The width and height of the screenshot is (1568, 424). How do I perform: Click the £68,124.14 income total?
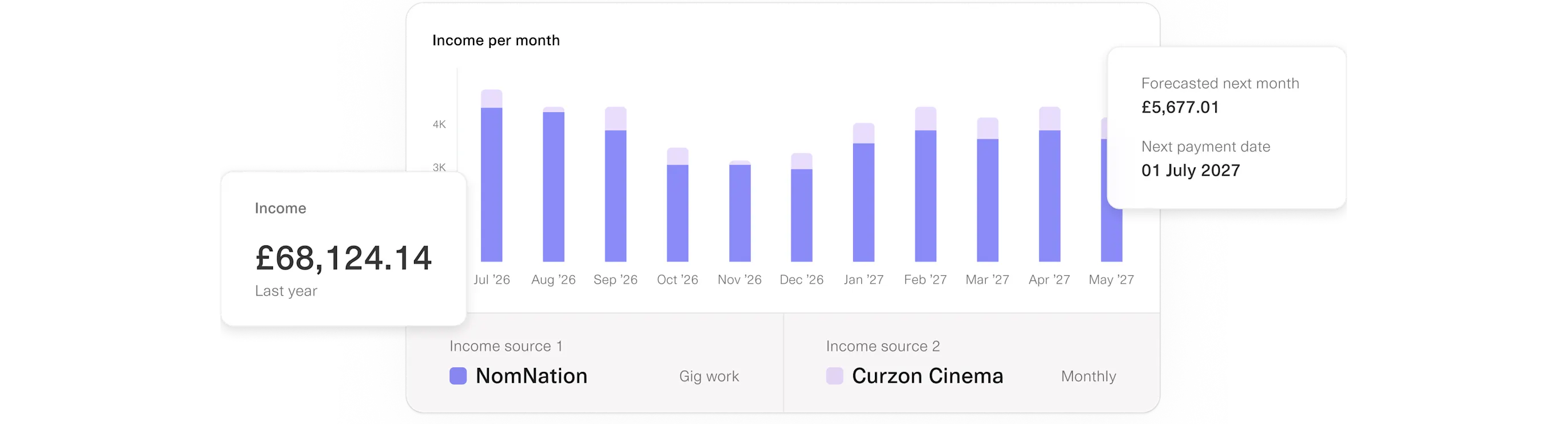pos(343,257)
